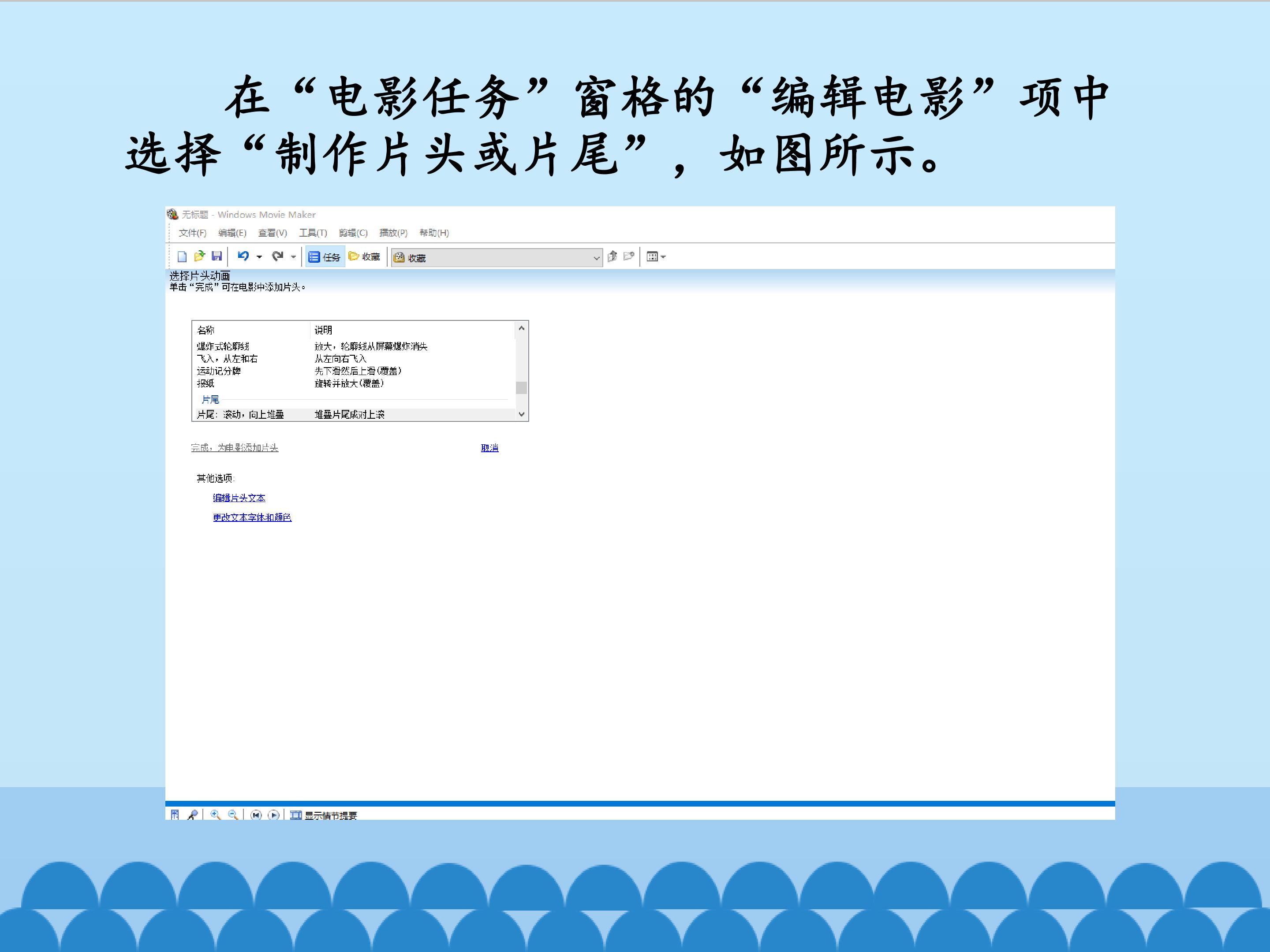Click the Undo arrow icon
Viewport: 1270px width, 952px height.
point(243,256)
